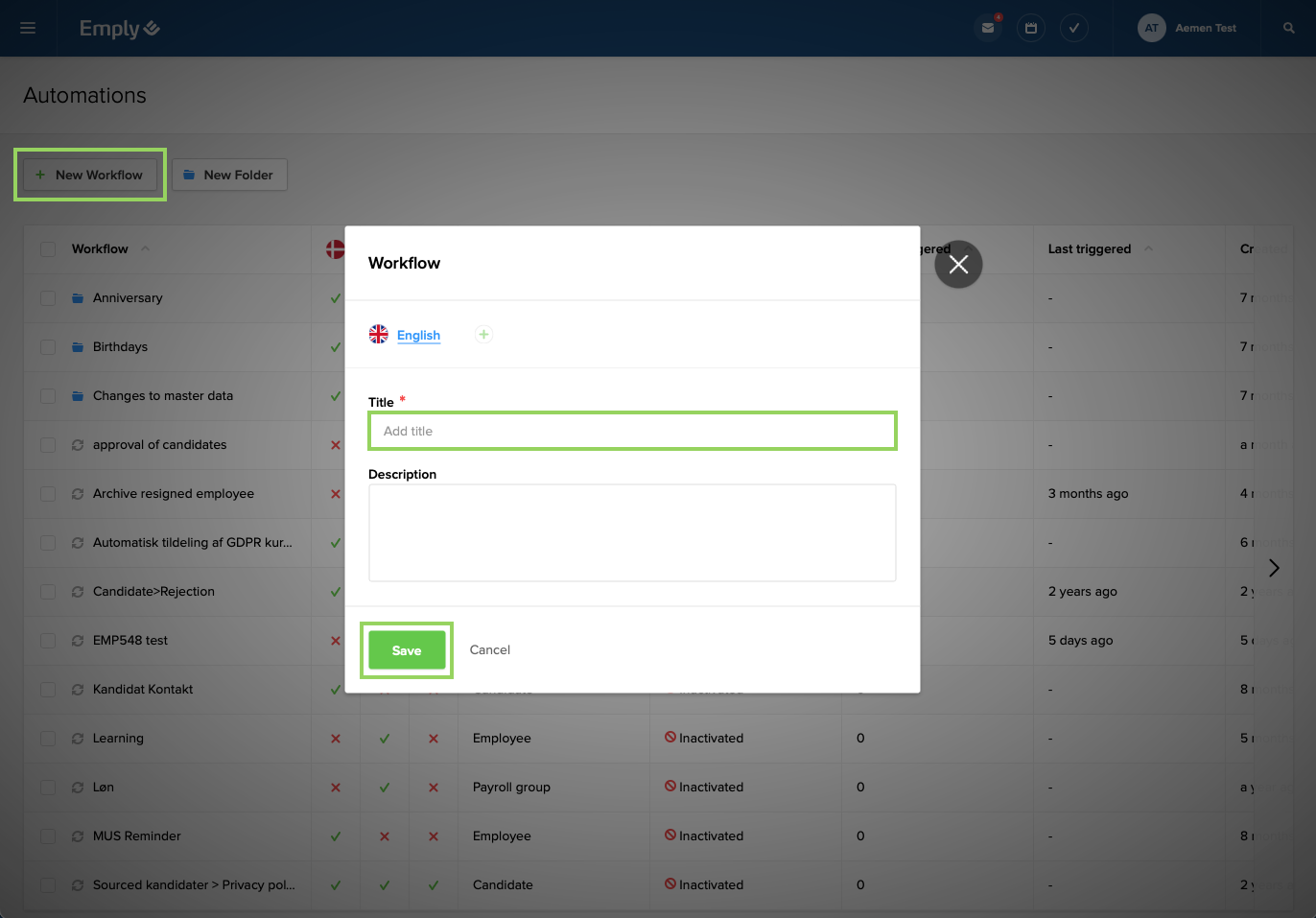Click the Anniversary folder icon
1316x918 pixels.
78,298
